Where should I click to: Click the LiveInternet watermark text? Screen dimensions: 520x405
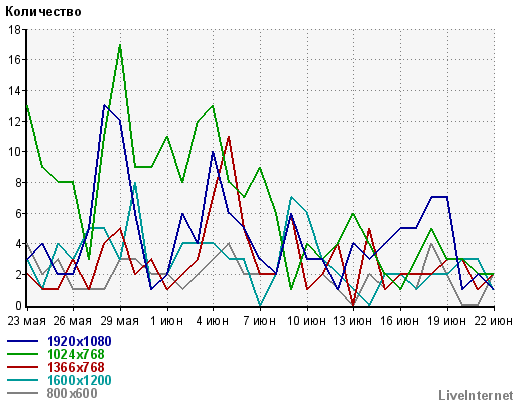point(476,395)
